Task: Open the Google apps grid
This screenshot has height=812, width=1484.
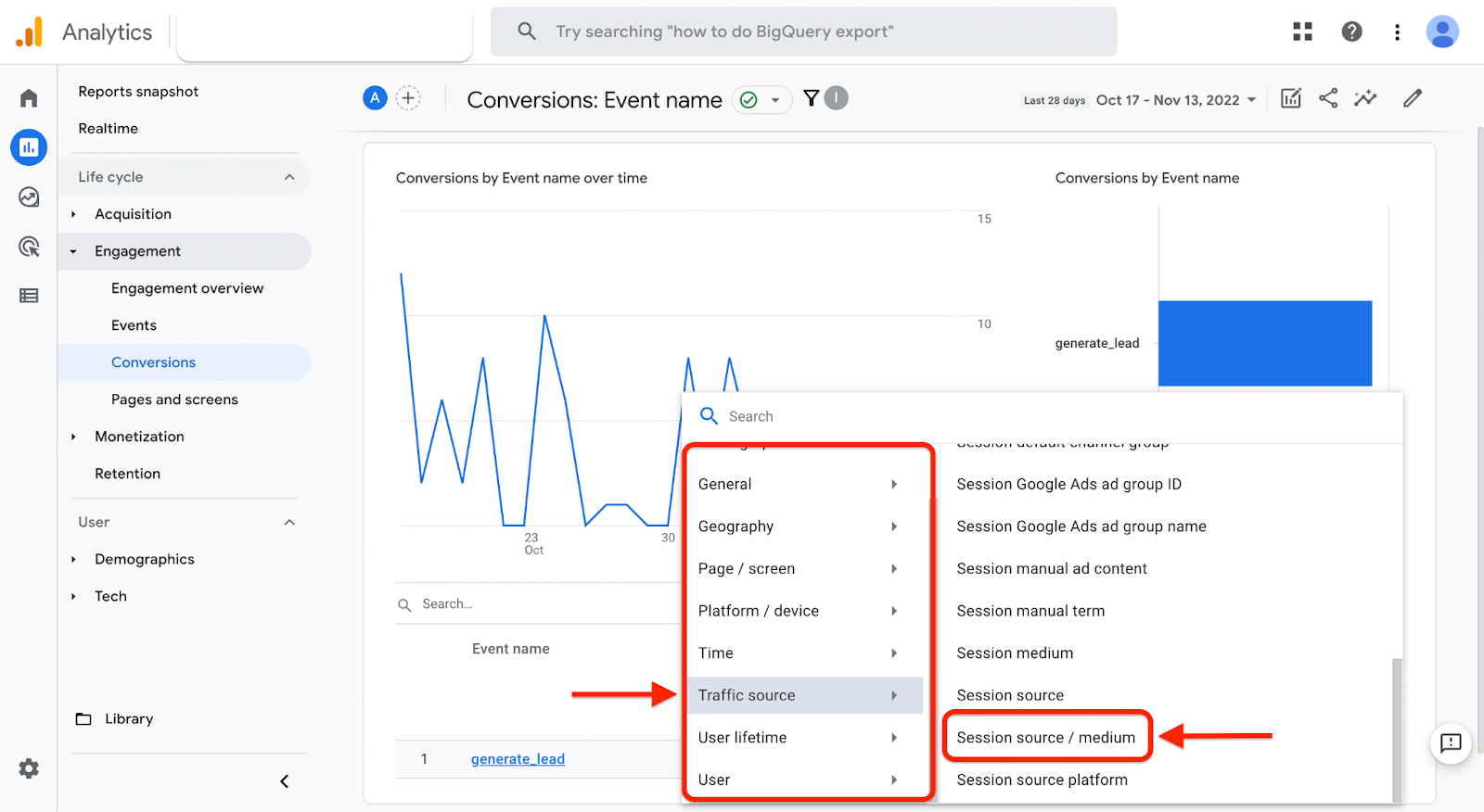Action: tap(1302, 32)
